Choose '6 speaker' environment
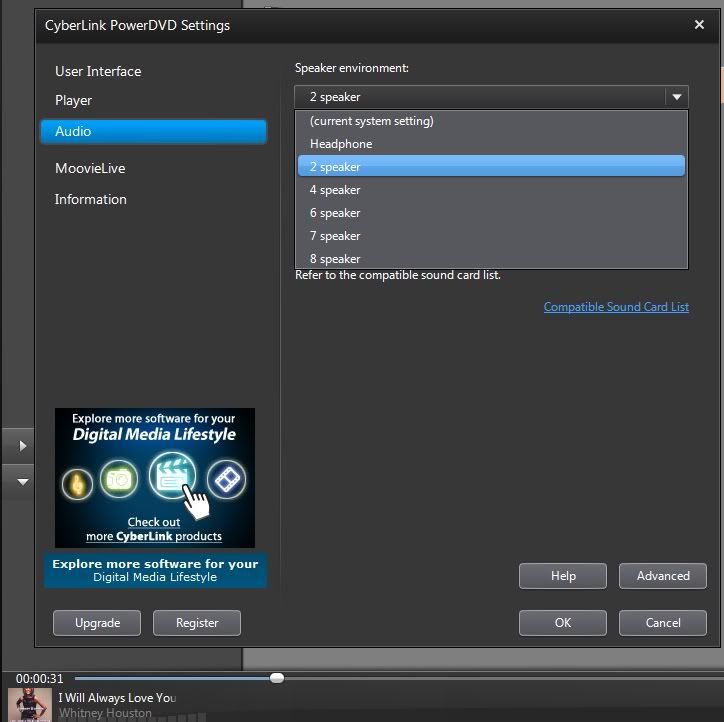724x722 pixels. (x=491, y=213)
